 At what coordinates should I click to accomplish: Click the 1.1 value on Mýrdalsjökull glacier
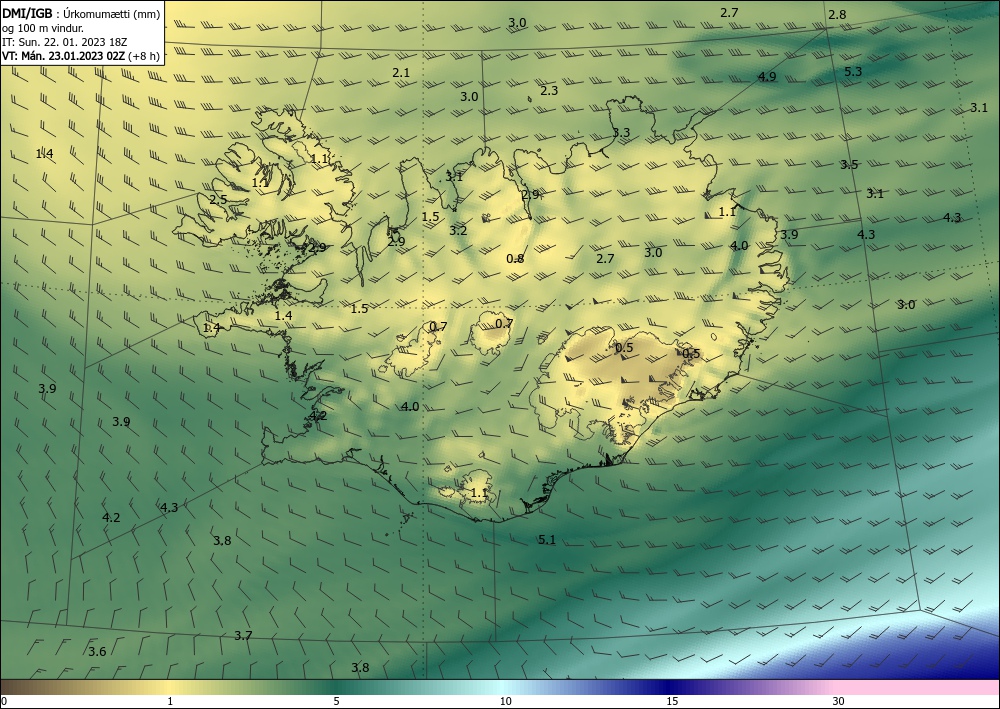[479, 493]
